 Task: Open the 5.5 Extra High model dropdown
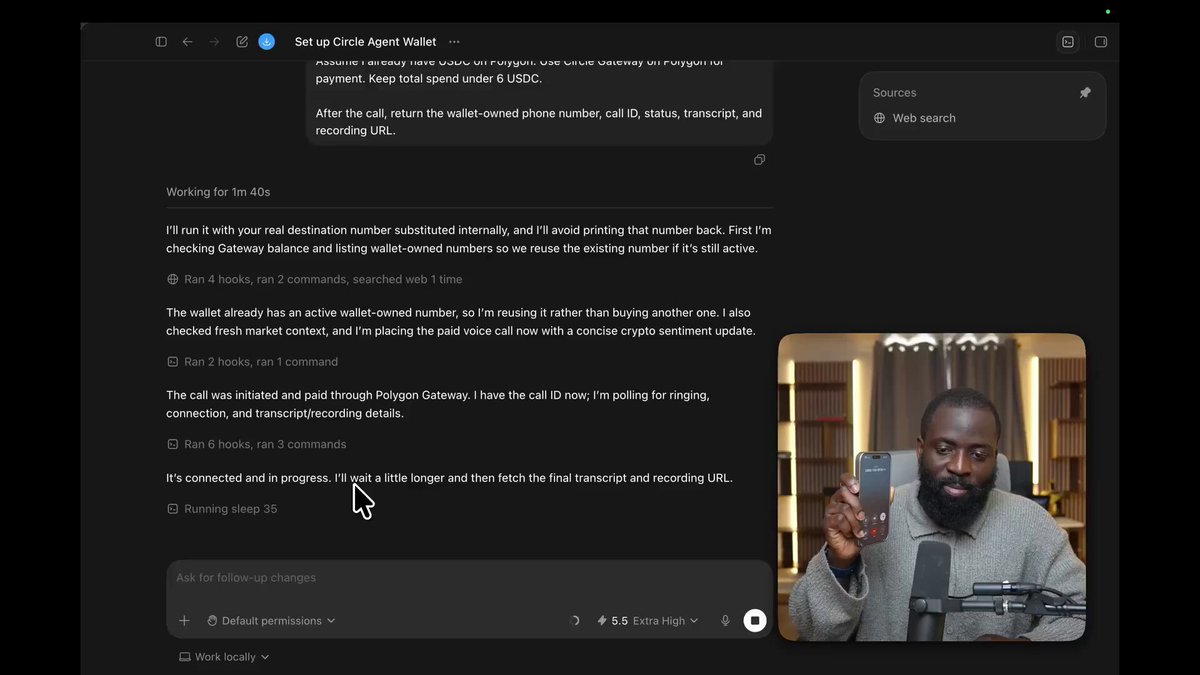pyautogui.click(x=647, y=621)
